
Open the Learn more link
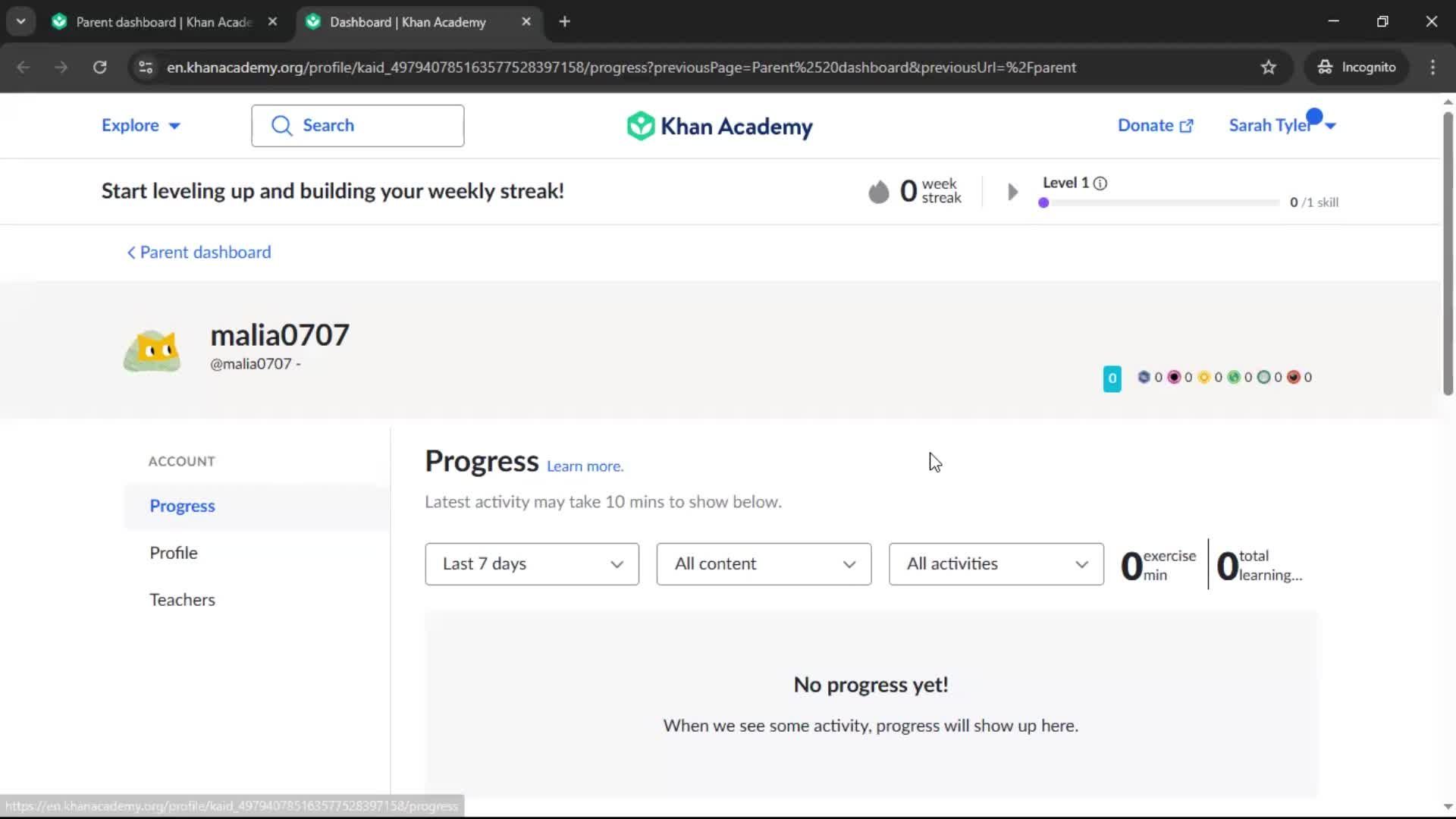tap(585, 467)
